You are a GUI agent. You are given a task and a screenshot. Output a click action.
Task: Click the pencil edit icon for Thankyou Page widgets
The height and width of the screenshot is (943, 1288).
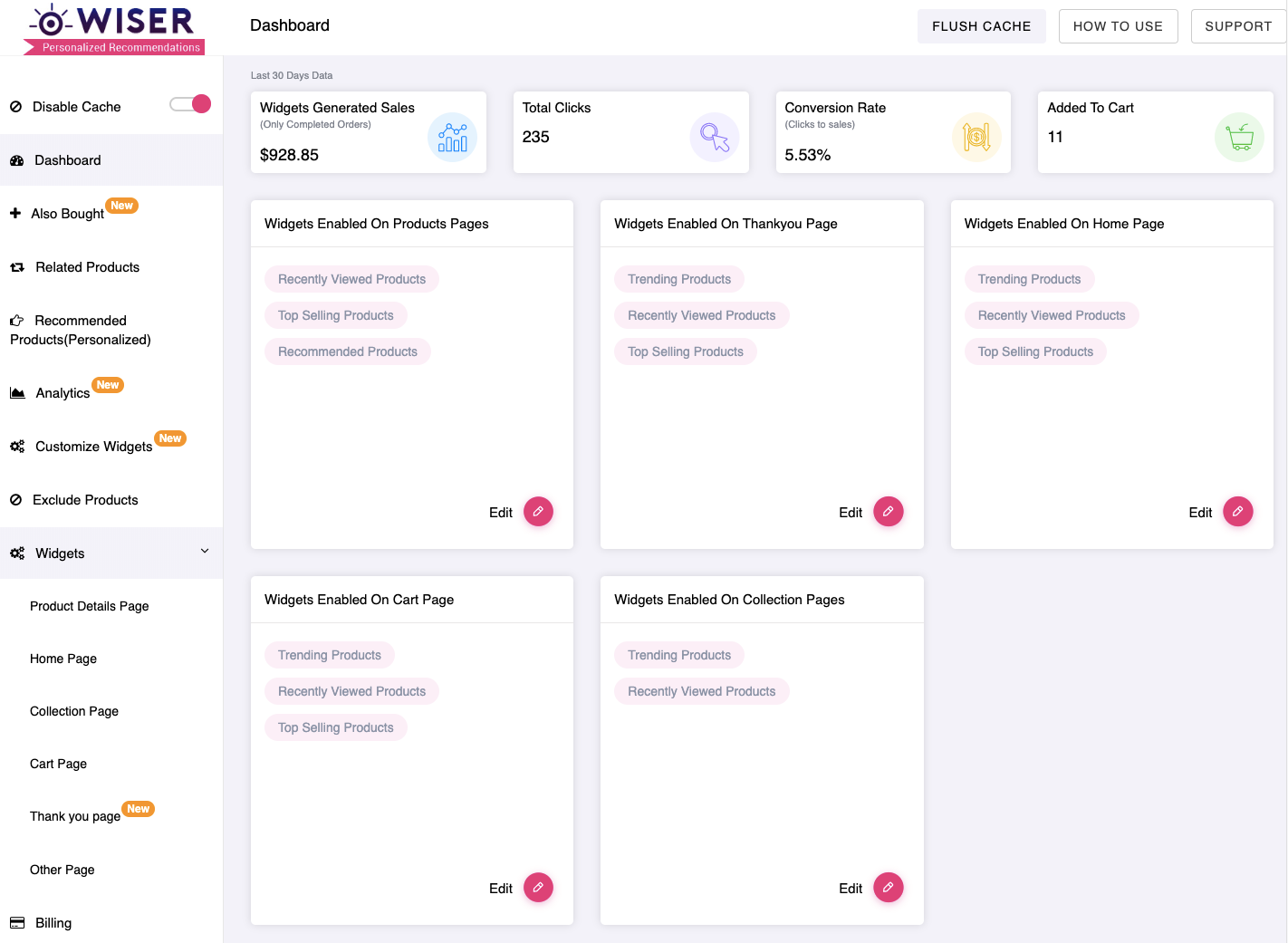[888, 512]
